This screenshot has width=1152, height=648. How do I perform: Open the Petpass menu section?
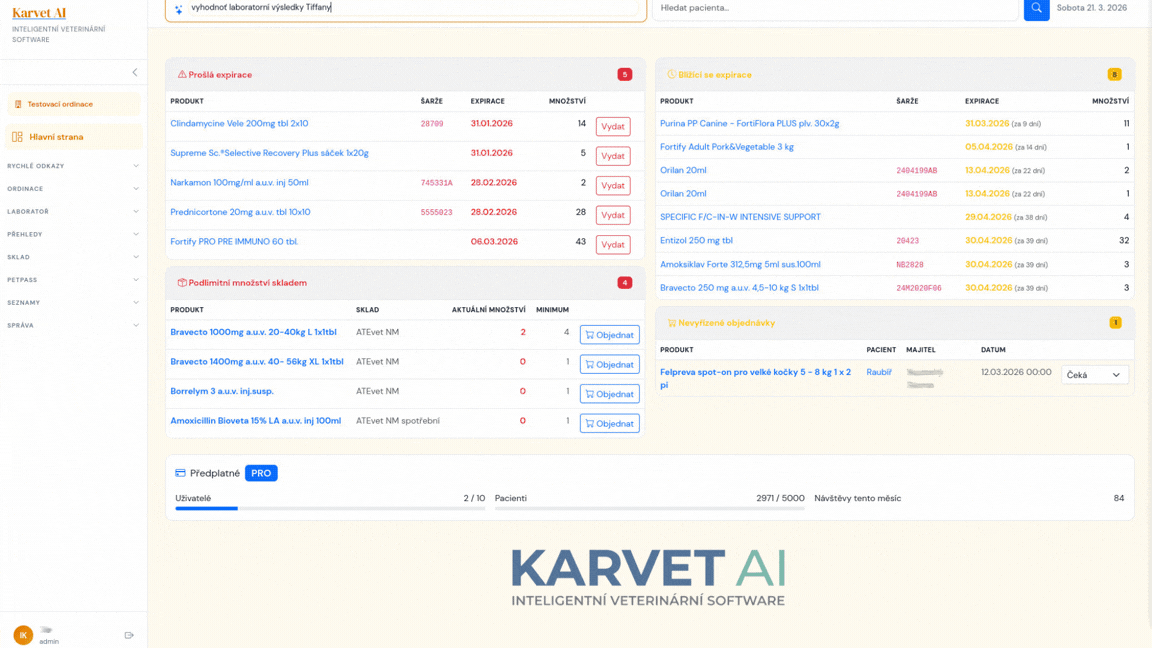73,280
